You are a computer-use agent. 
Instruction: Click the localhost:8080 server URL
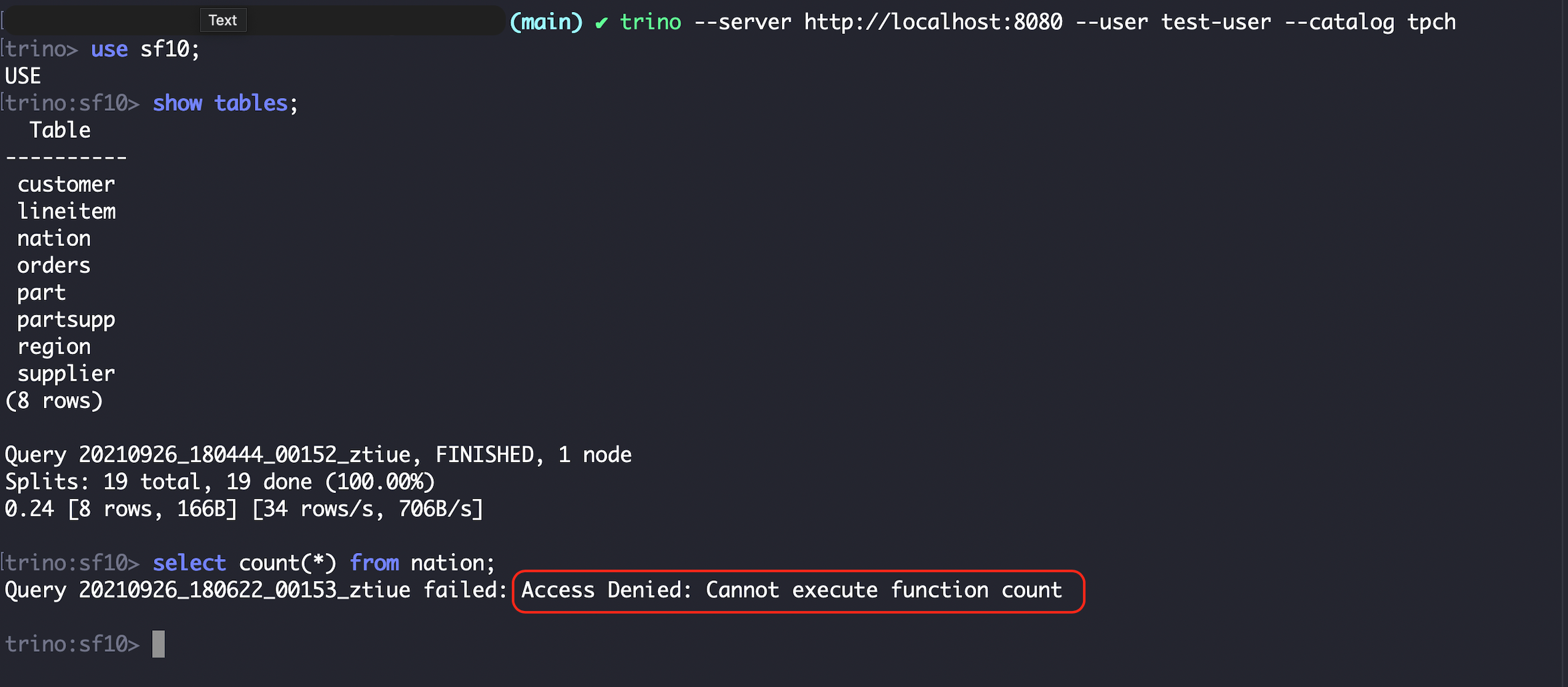(x=933, y=22)
